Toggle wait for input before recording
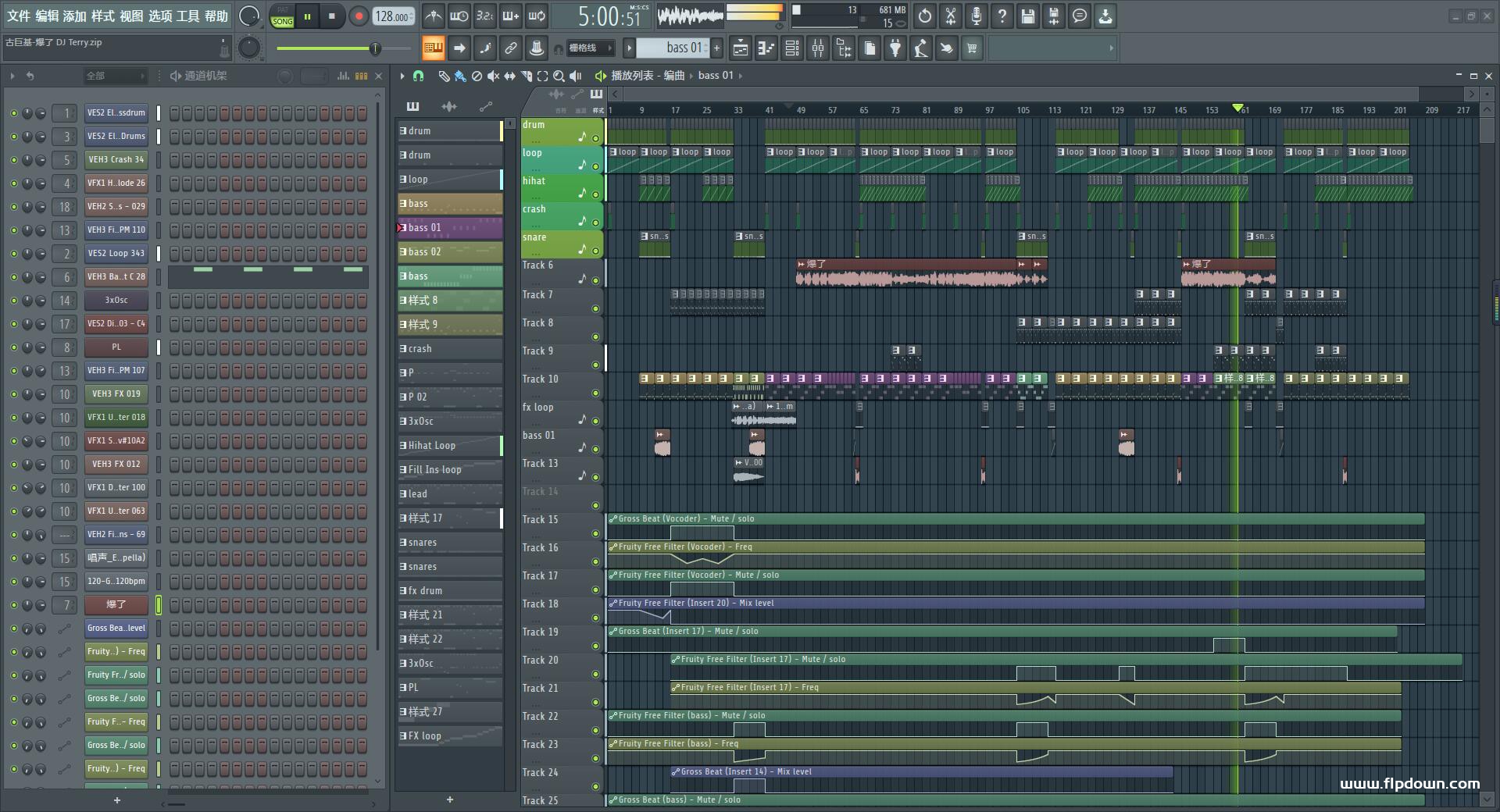Image resolution: width=1500 pixels, height=812 pixels. tap(459, 16)
